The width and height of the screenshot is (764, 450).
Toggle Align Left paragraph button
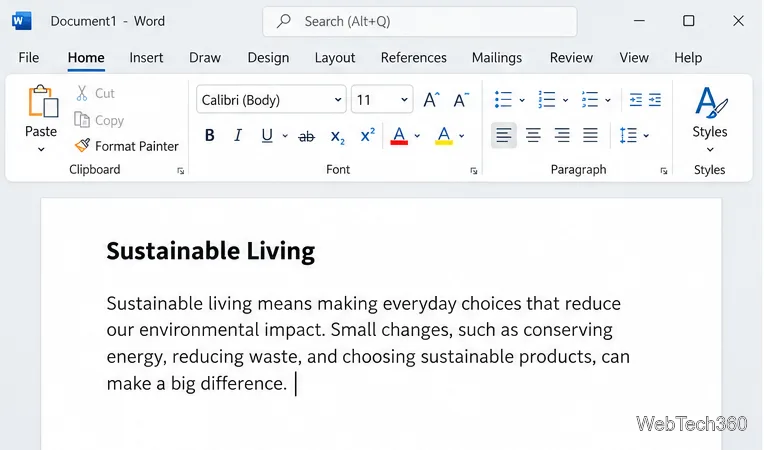pos(504,135)
